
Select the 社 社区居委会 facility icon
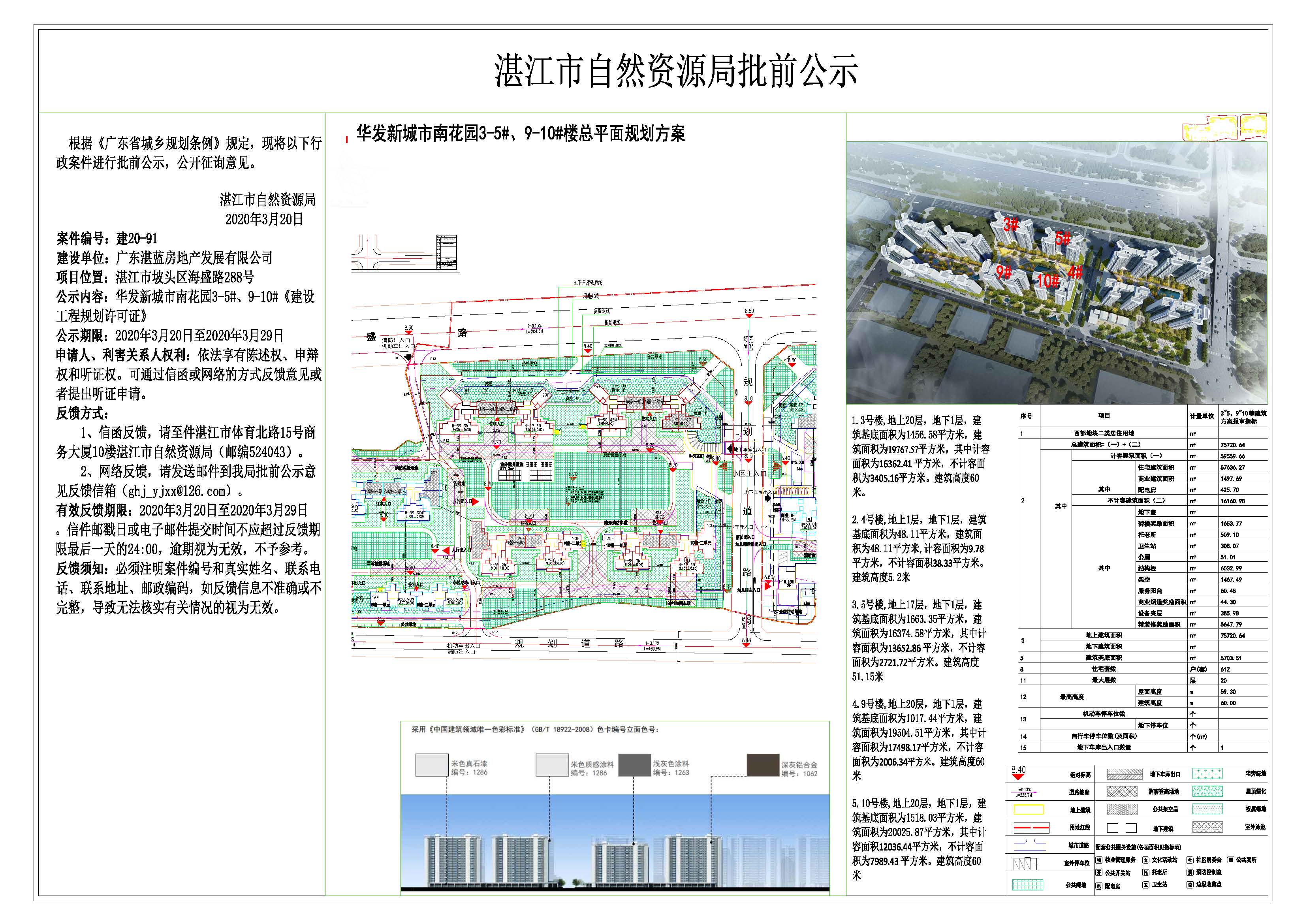[x=1191, y=861]
